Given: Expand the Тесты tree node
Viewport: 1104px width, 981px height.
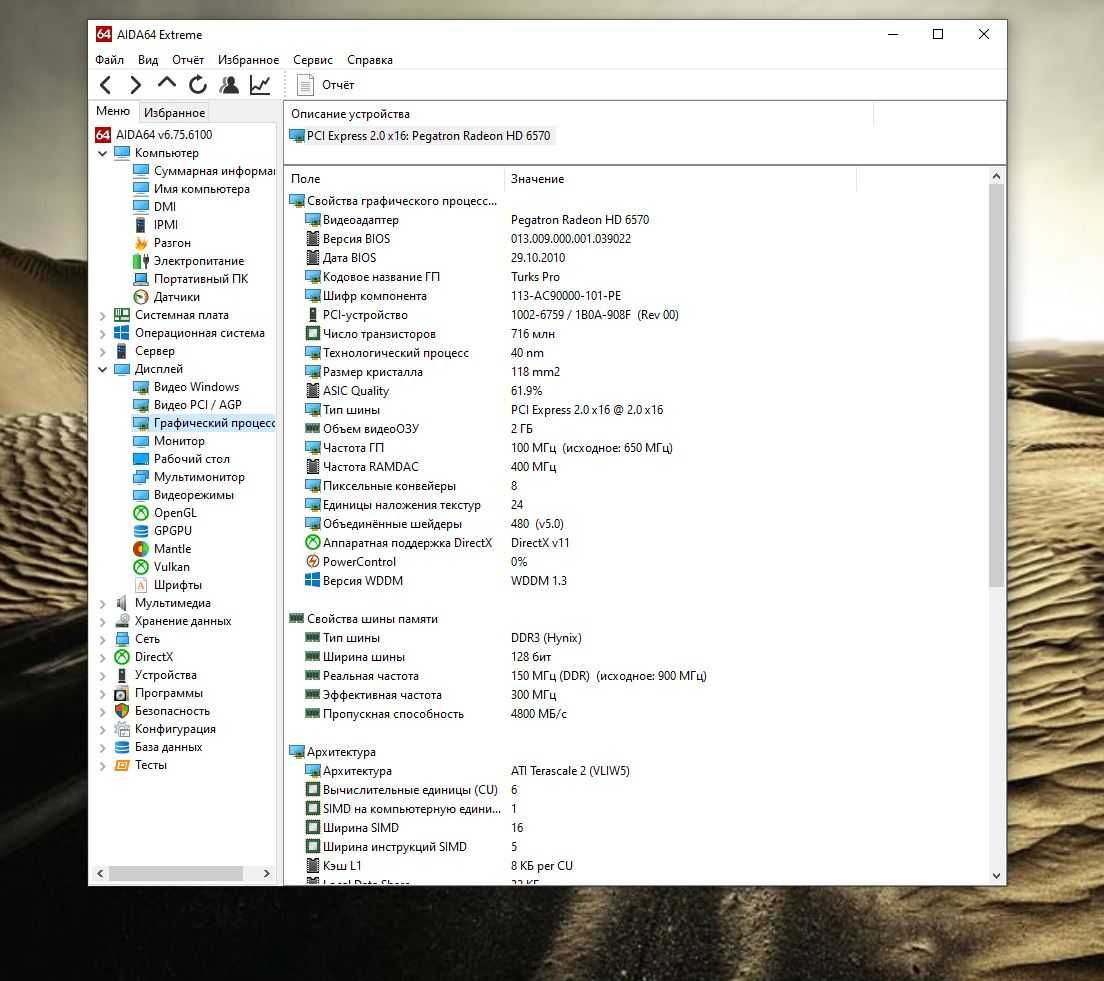Looking at the screenshot, I should tap(103, 766).
